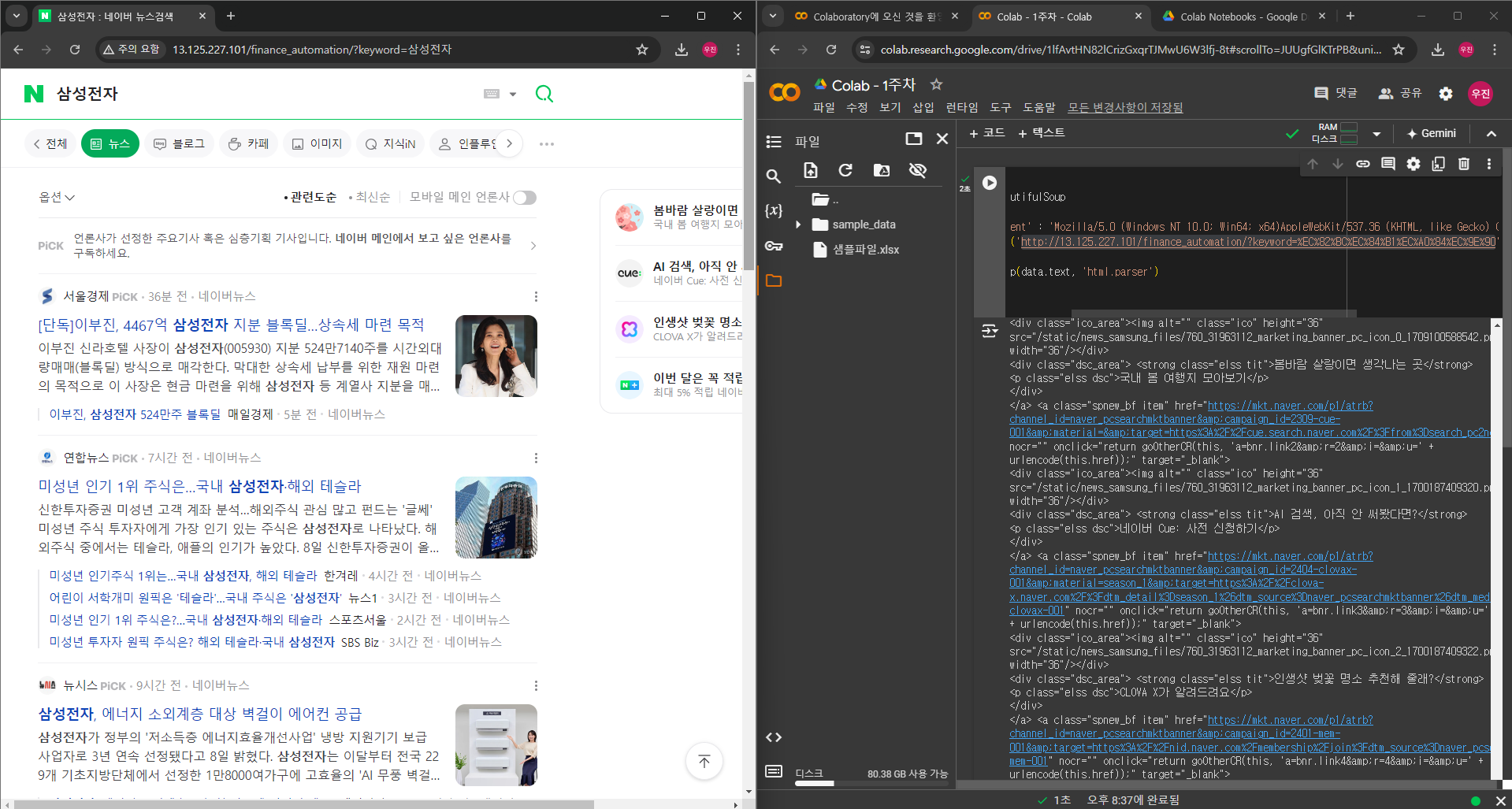Open the 이부진 삼성전자 block deal headline
This screenshot has height=809, width=1512.
(x=231, y=325)
